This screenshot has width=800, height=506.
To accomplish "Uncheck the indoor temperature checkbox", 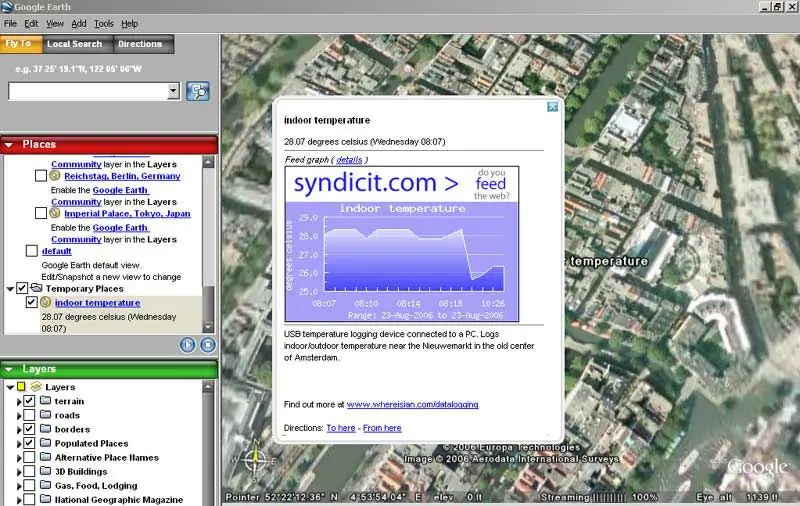I will [31, 302].
